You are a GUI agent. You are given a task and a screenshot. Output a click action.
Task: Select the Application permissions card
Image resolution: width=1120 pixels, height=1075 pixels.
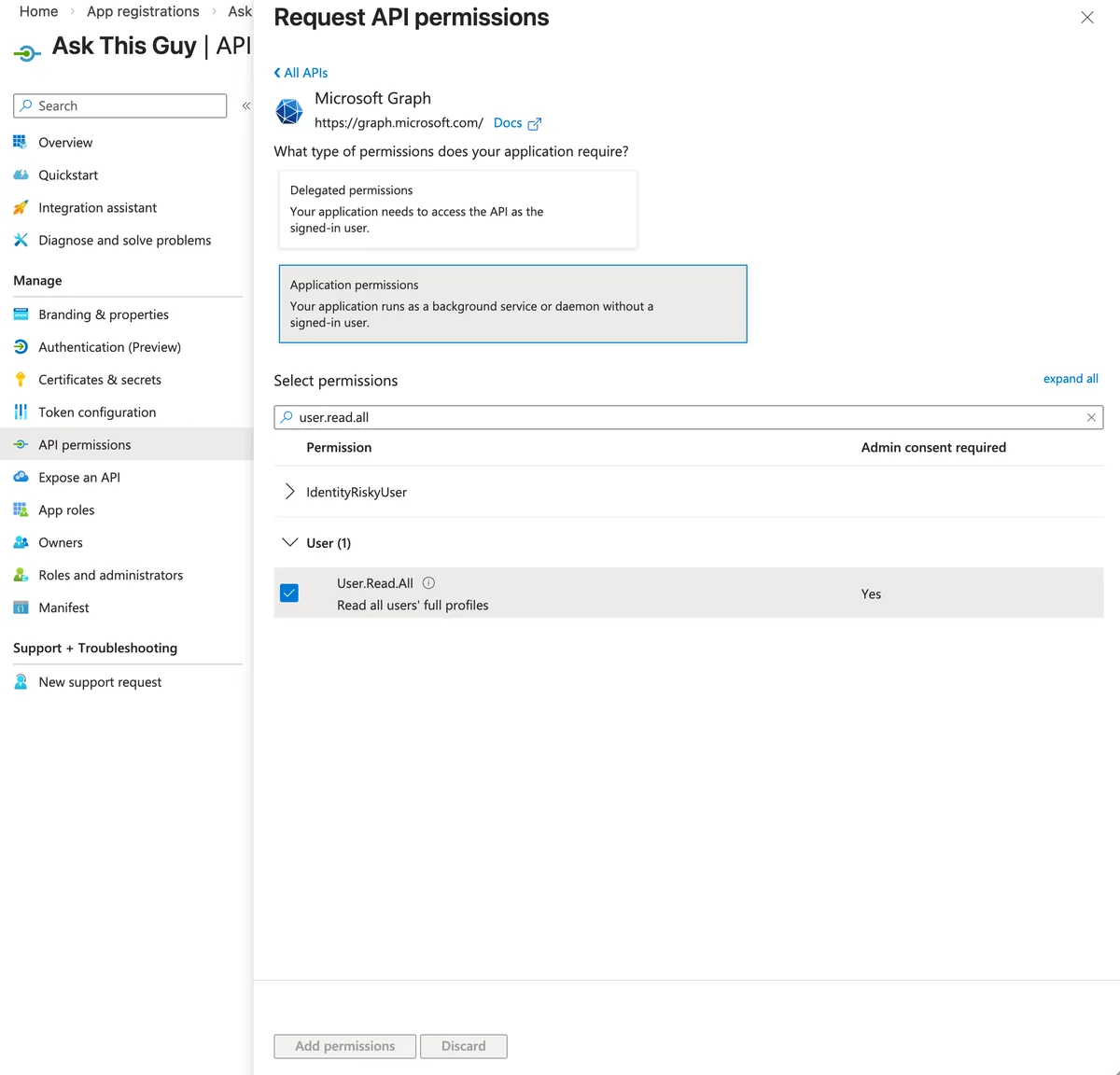click(513, 304)
